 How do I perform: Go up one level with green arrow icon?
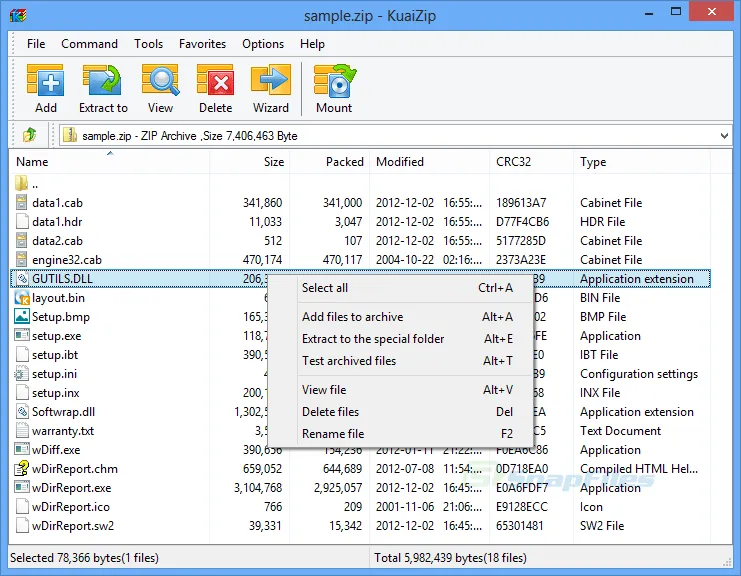(x=29, y=135)
